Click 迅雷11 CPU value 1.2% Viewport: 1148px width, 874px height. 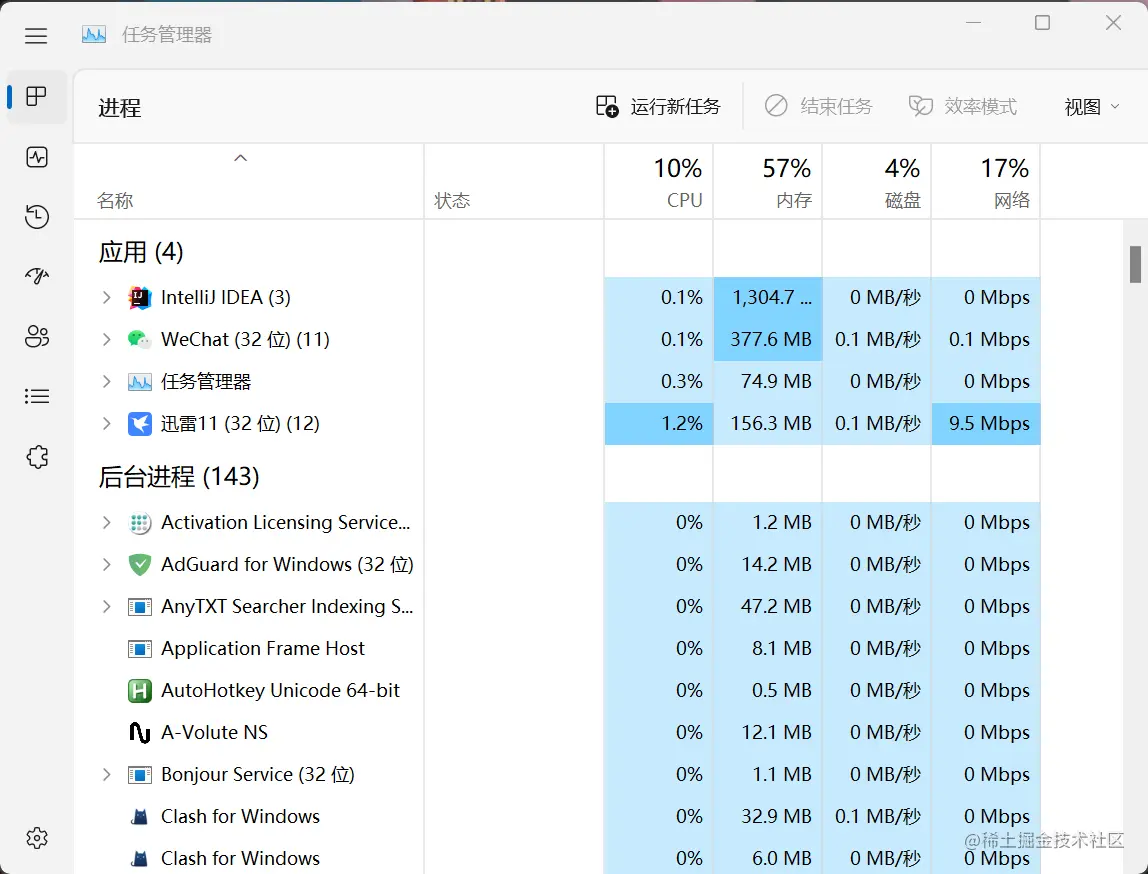[x=658, y=423]
